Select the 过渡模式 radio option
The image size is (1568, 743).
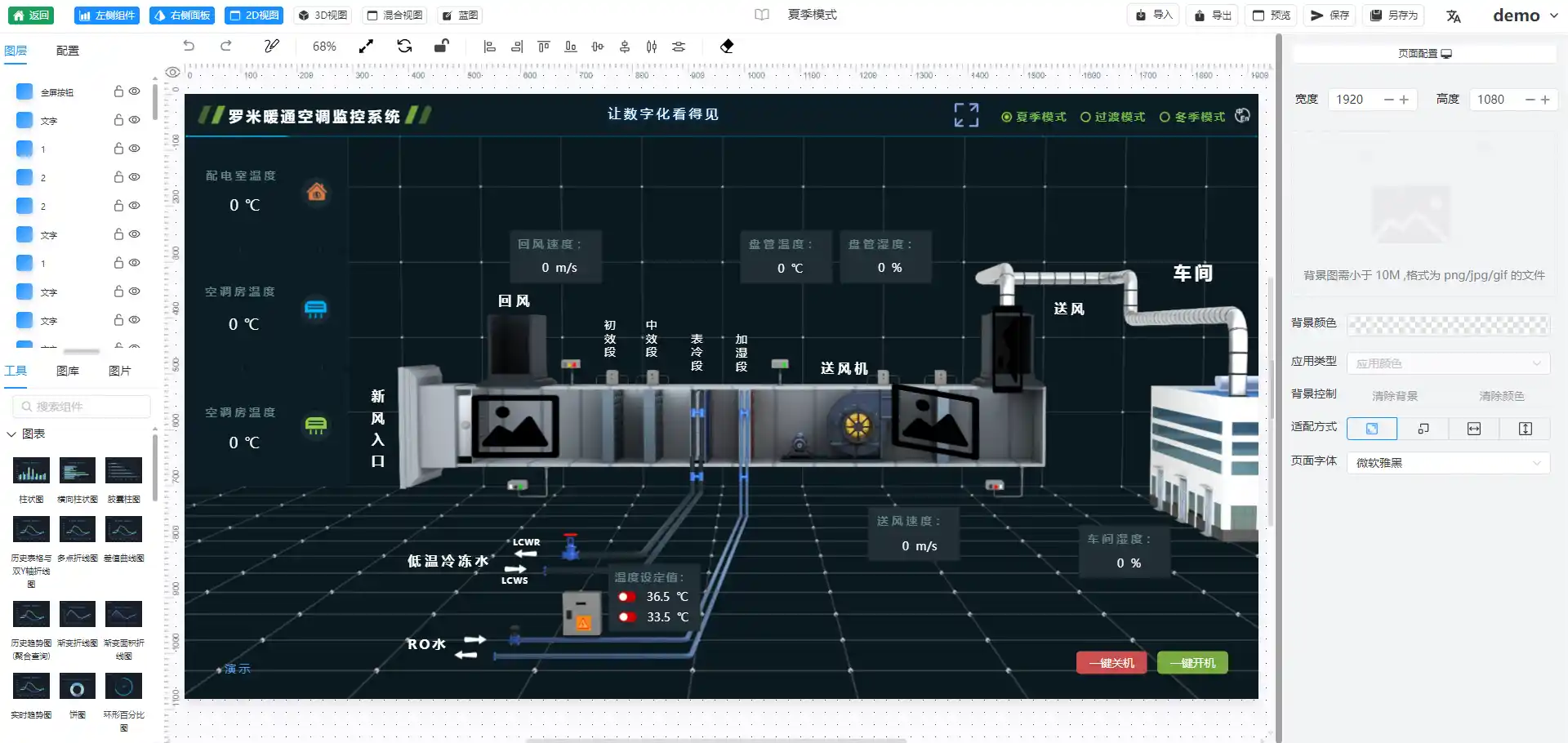(x=1112, y=117)
